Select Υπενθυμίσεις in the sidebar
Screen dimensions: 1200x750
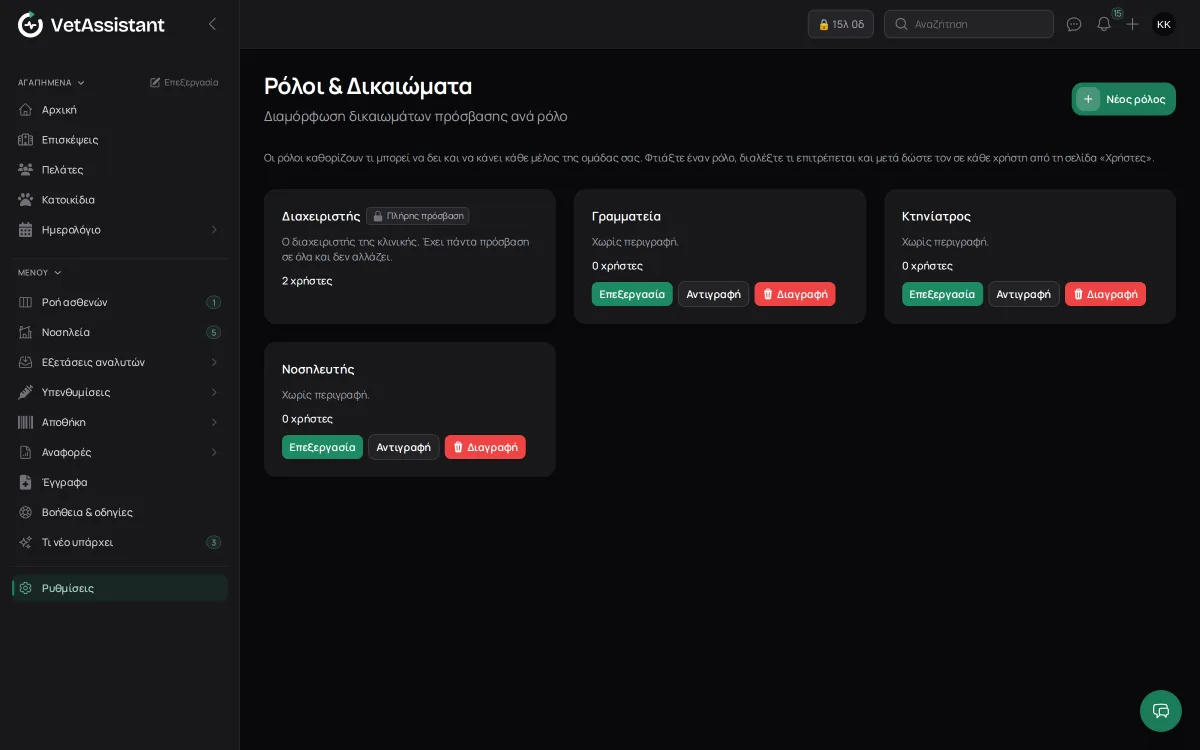click(120, 392)
